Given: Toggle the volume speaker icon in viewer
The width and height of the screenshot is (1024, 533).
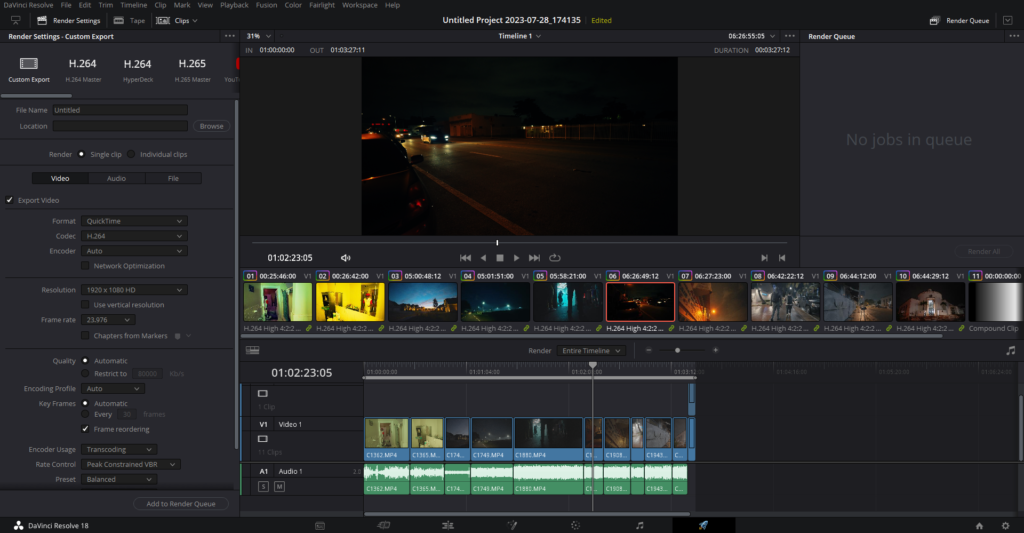Looking at the screenshot, I should pyautogui.click(x=345, y=258).
